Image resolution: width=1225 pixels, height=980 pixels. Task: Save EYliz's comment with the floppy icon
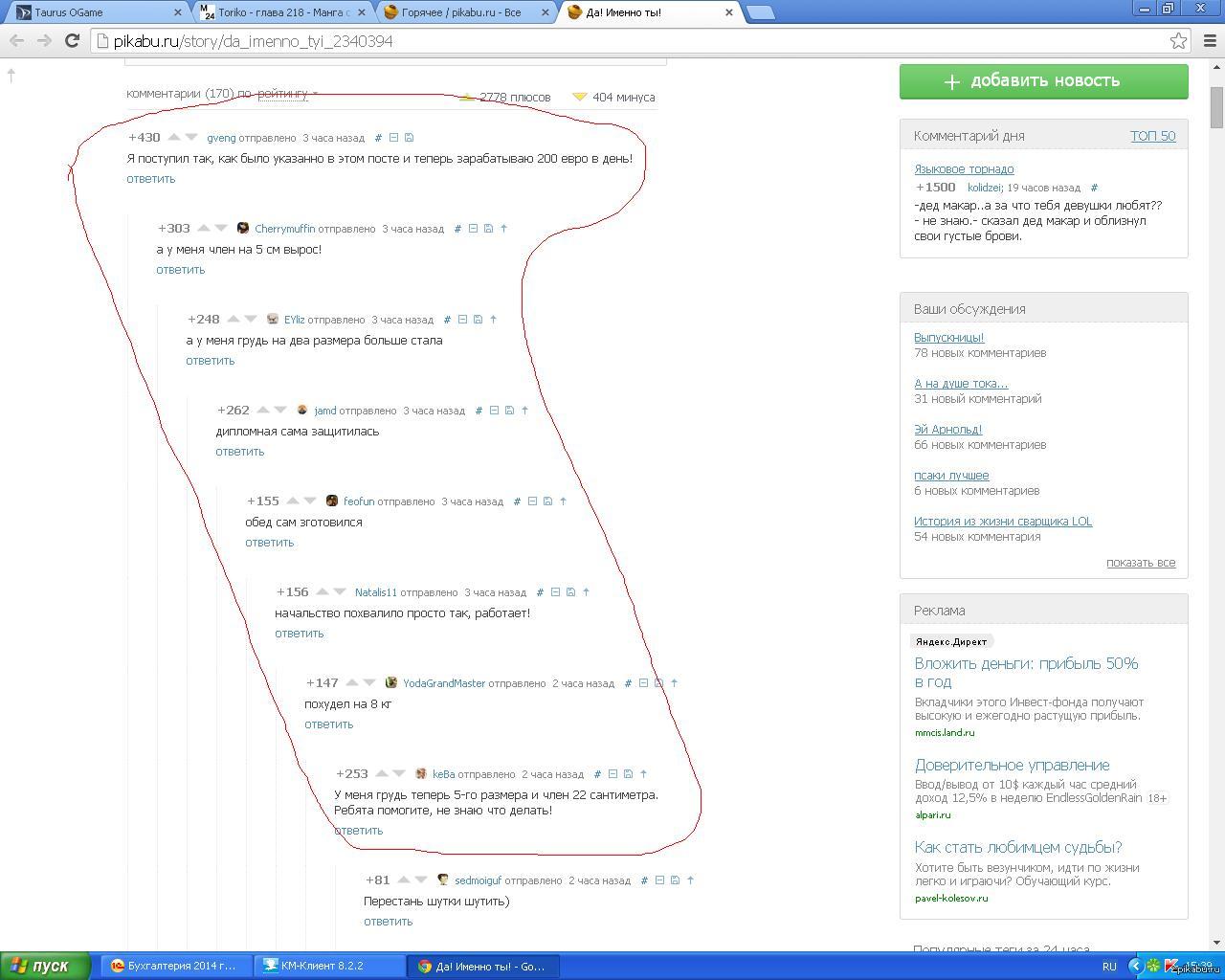478,320
